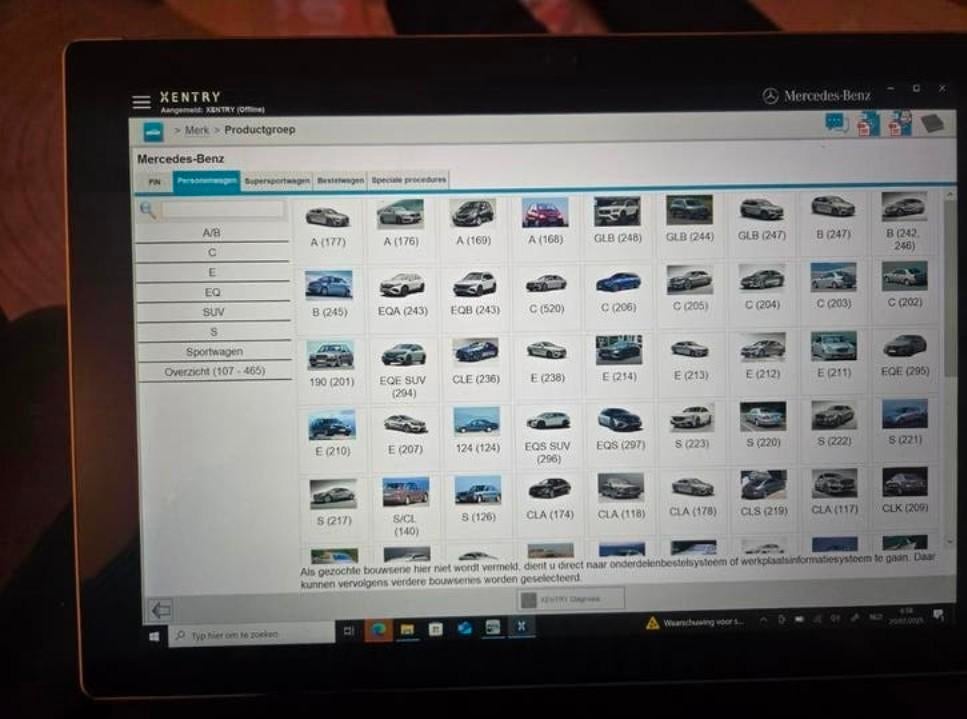
Task: Expand the chevron before Merk breadcrumb
Action: [x=179, y=130]
